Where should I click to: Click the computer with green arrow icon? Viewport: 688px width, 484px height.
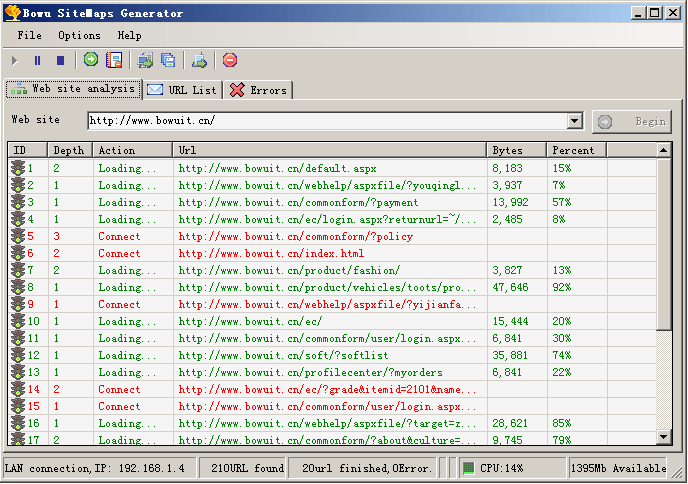(145, 60)
